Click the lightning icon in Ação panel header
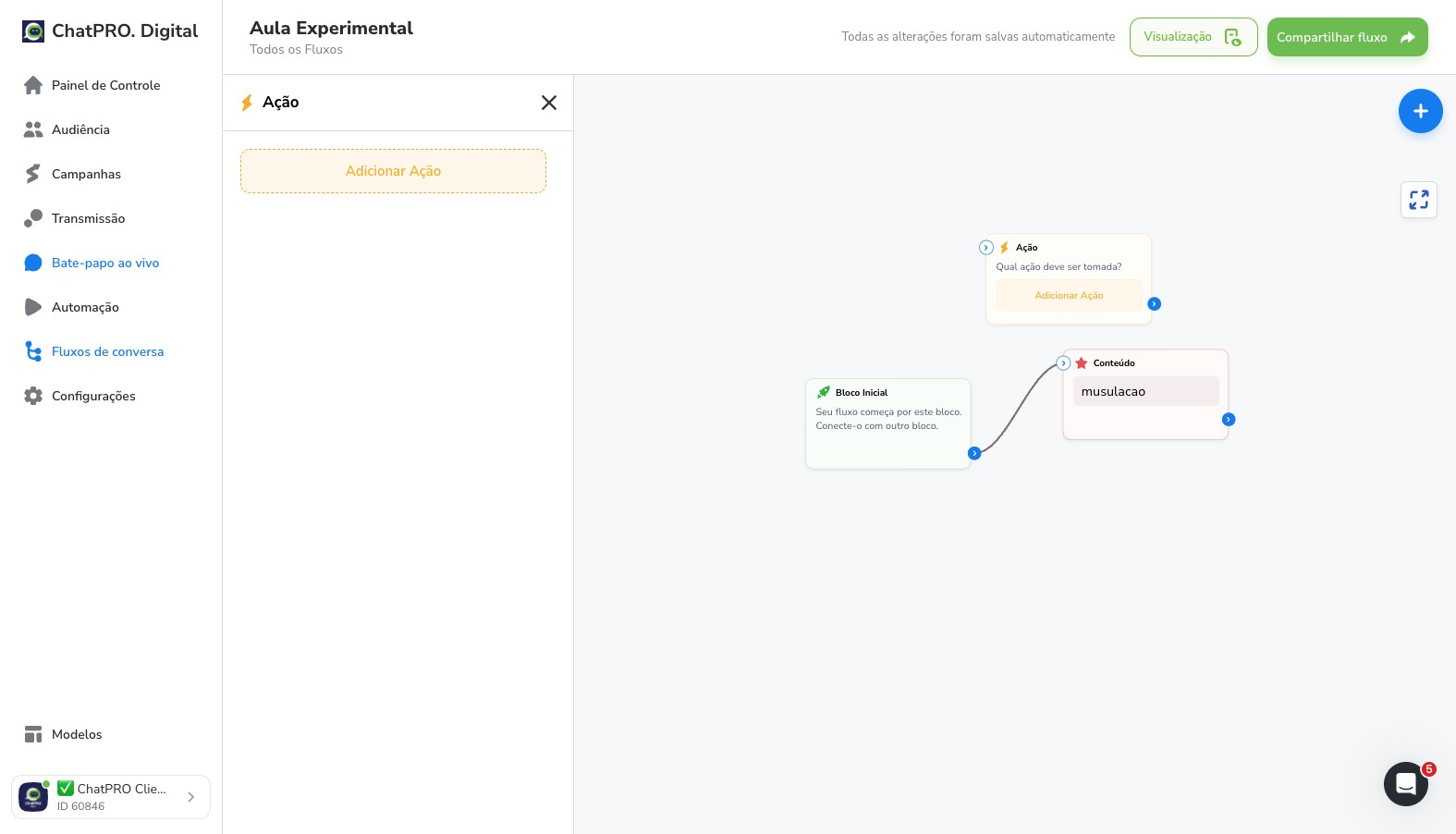 [x=247, y=103]
